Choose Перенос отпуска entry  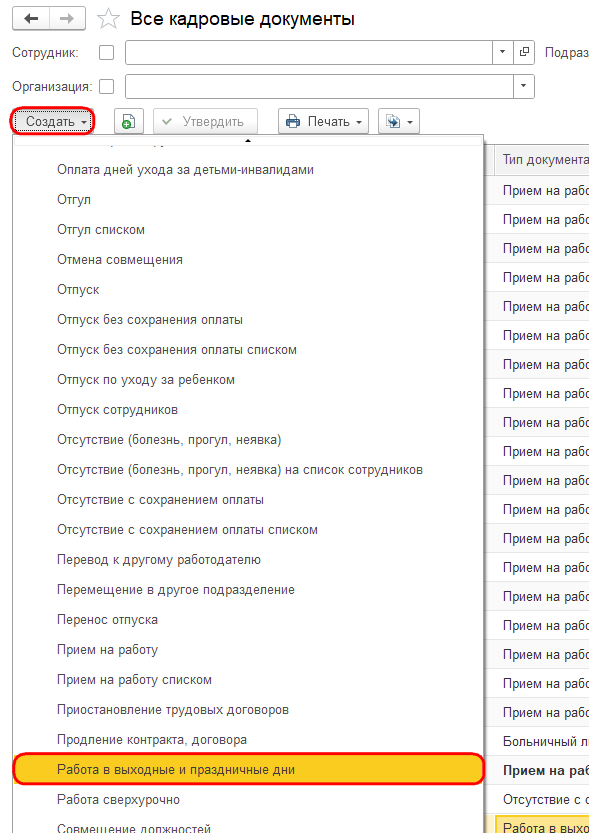pyautogui.click(x=248, y=620)
